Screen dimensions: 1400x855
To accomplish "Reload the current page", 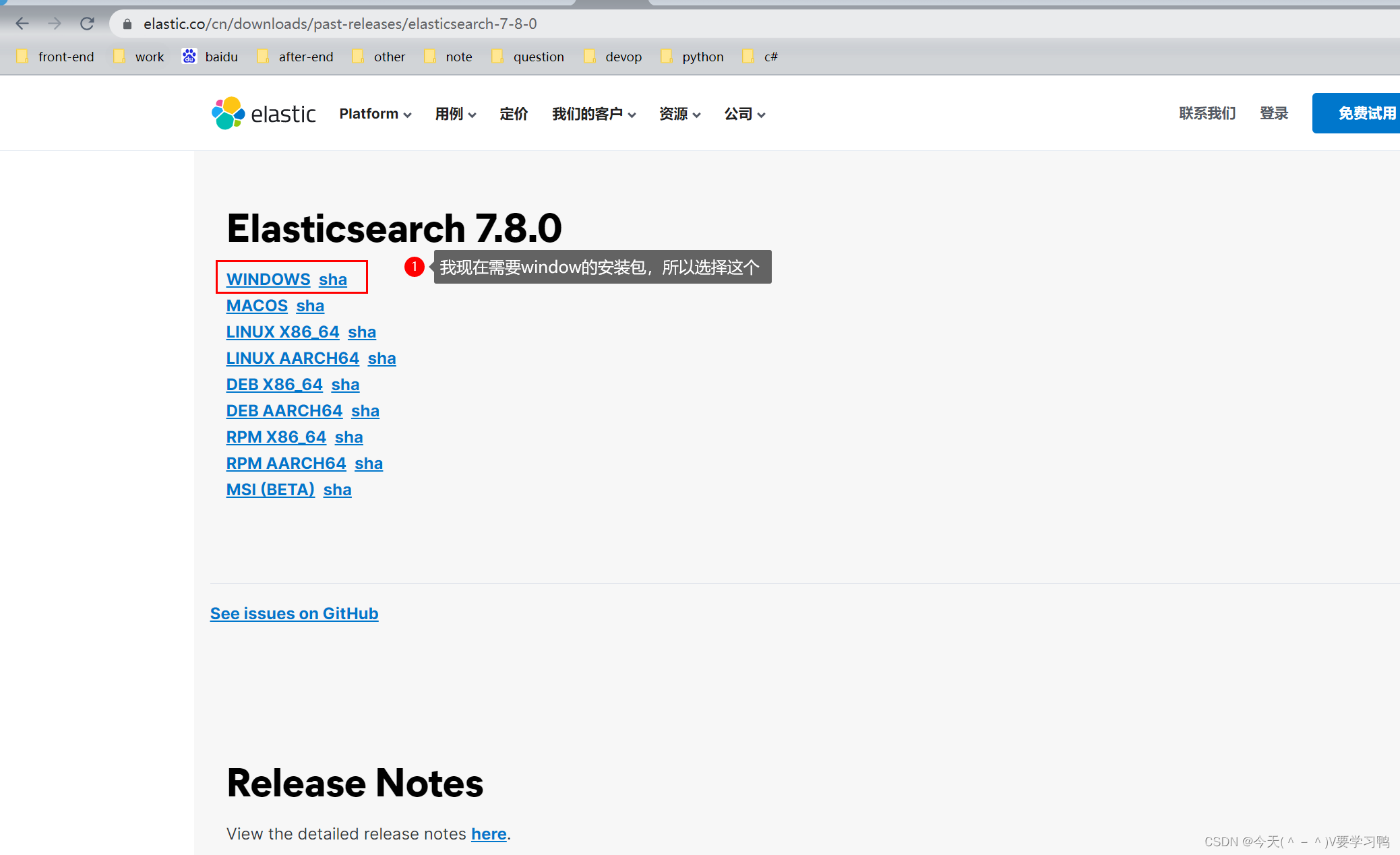I will tap(87, 24).
